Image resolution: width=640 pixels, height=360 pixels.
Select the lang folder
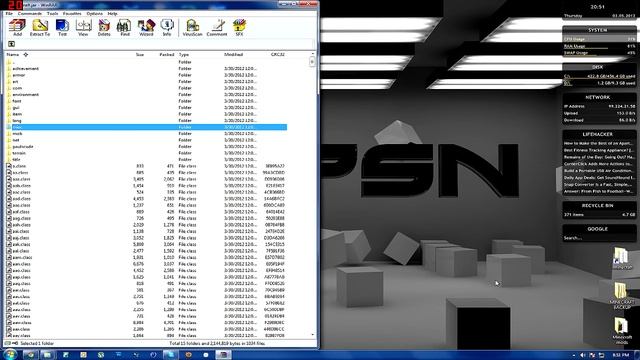tap(146, 120)
